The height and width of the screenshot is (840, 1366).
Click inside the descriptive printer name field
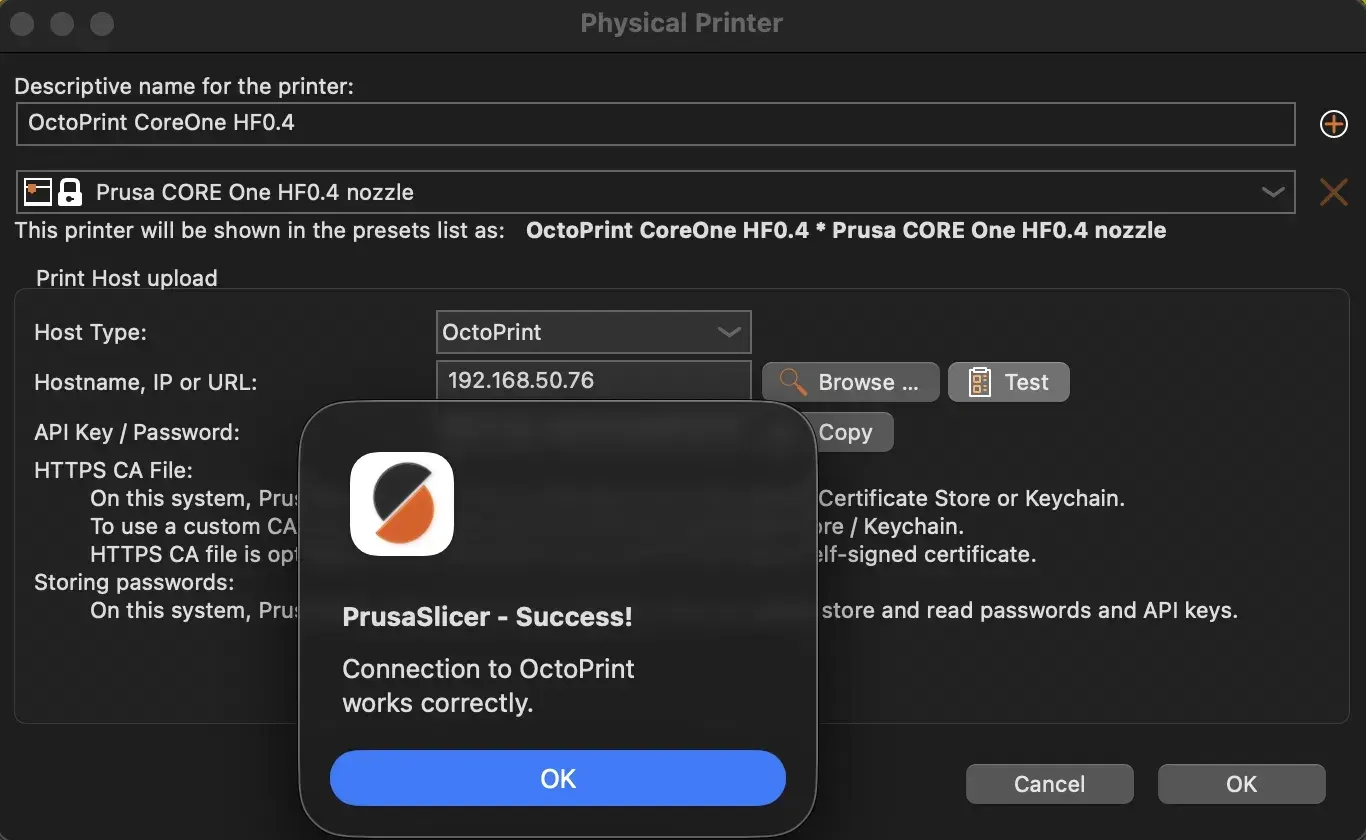point(656,124)
